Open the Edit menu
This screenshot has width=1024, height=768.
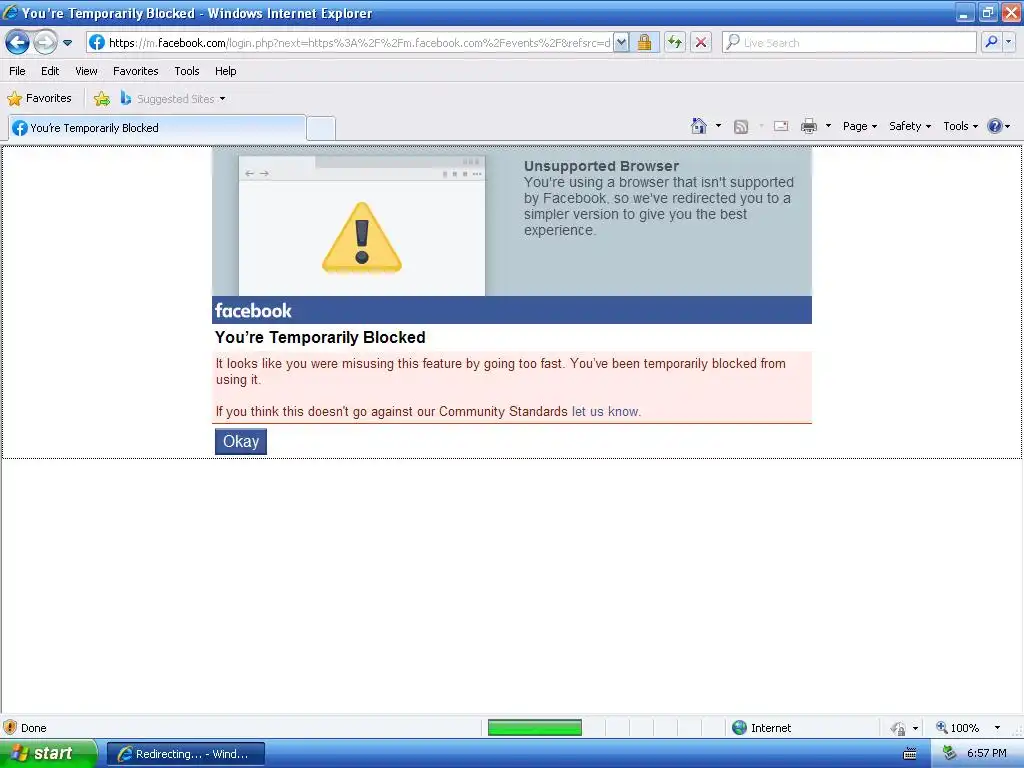(x=50, y=71)
